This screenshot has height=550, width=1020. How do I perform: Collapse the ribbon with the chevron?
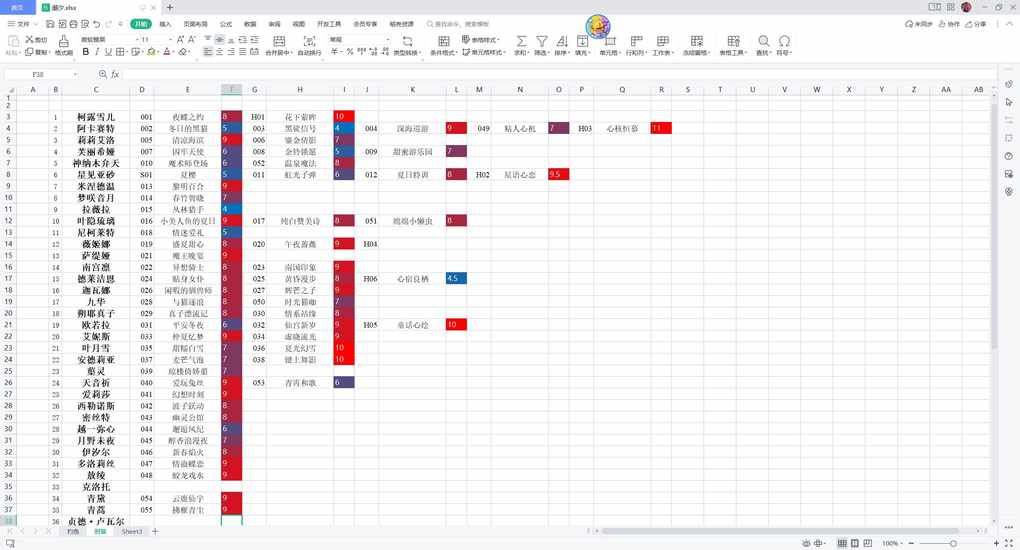1010,24
